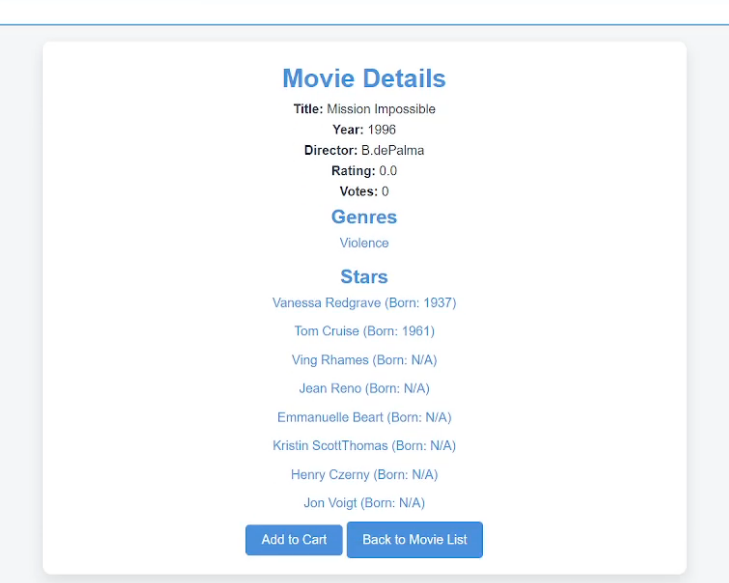The width and height of the screenshot is (729, 583).
Task: Click the Votes value 0
Action: (x=385, y=192)
